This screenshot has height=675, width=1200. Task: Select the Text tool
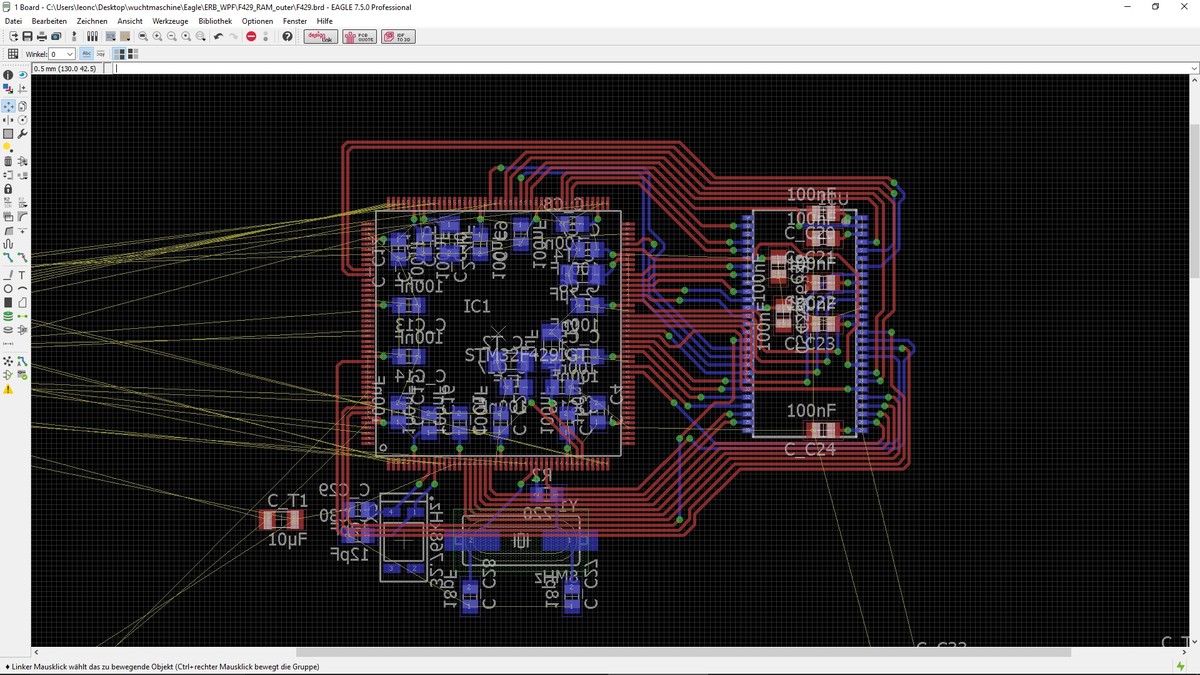(22, 275)
